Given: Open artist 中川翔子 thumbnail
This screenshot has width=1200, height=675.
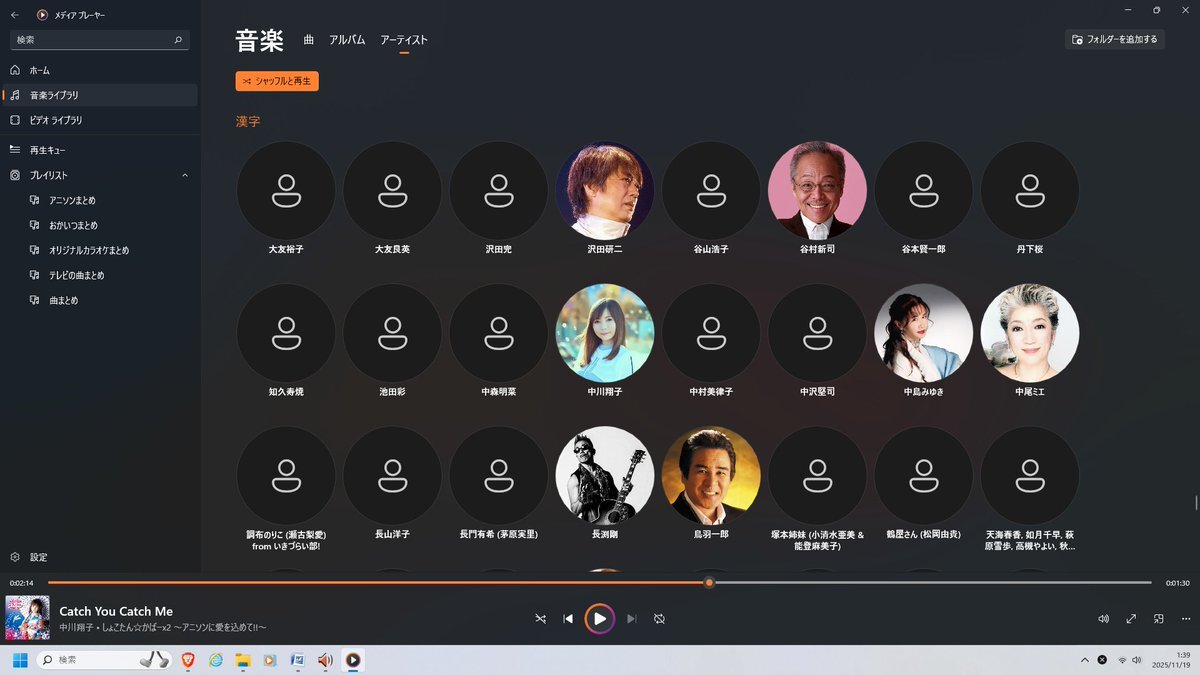Looking at the screenshot, I should 604,333.
